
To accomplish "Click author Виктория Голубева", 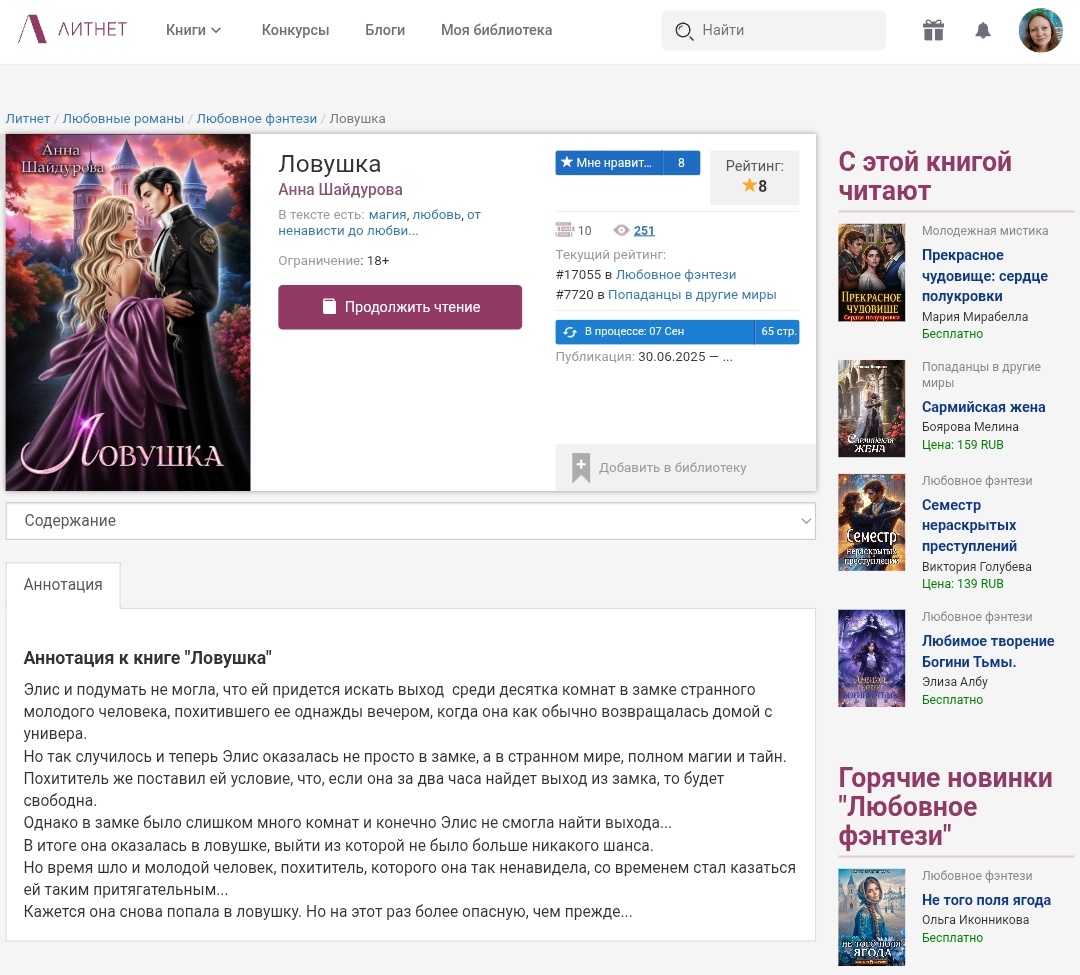I will point(977,567).
